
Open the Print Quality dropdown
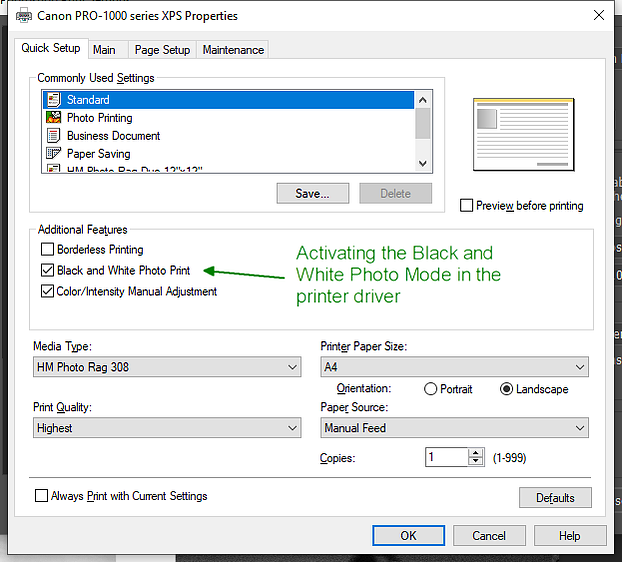(167, 428)
